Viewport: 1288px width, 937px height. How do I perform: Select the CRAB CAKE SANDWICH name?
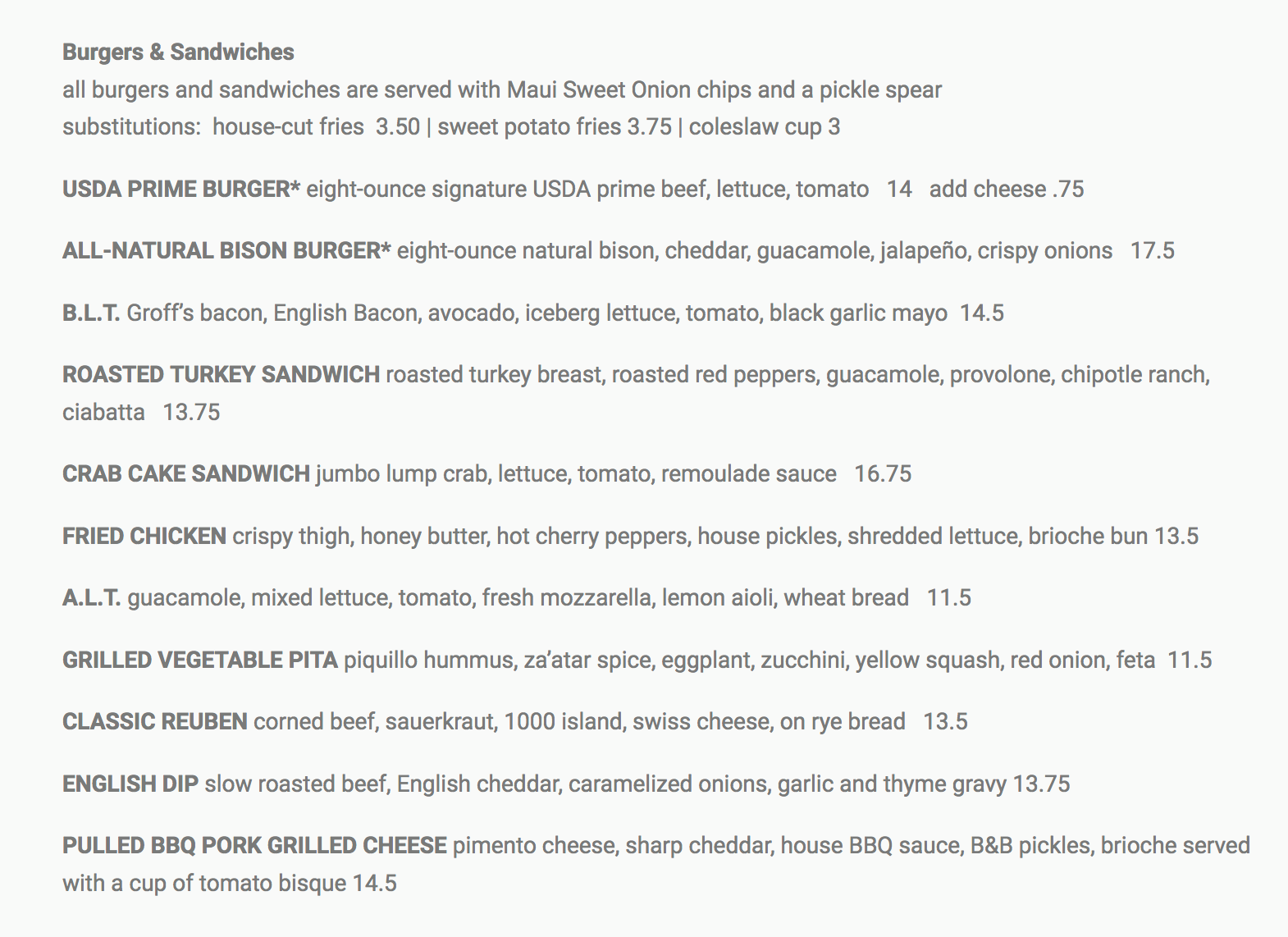click(185, 474)
